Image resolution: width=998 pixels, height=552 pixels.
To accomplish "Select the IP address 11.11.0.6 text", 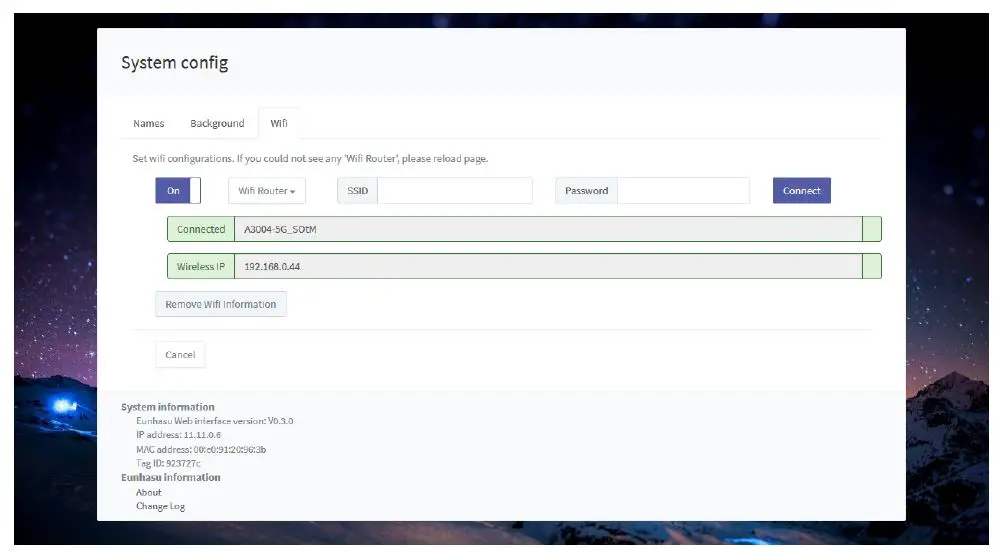I will [x=178, y=435].
